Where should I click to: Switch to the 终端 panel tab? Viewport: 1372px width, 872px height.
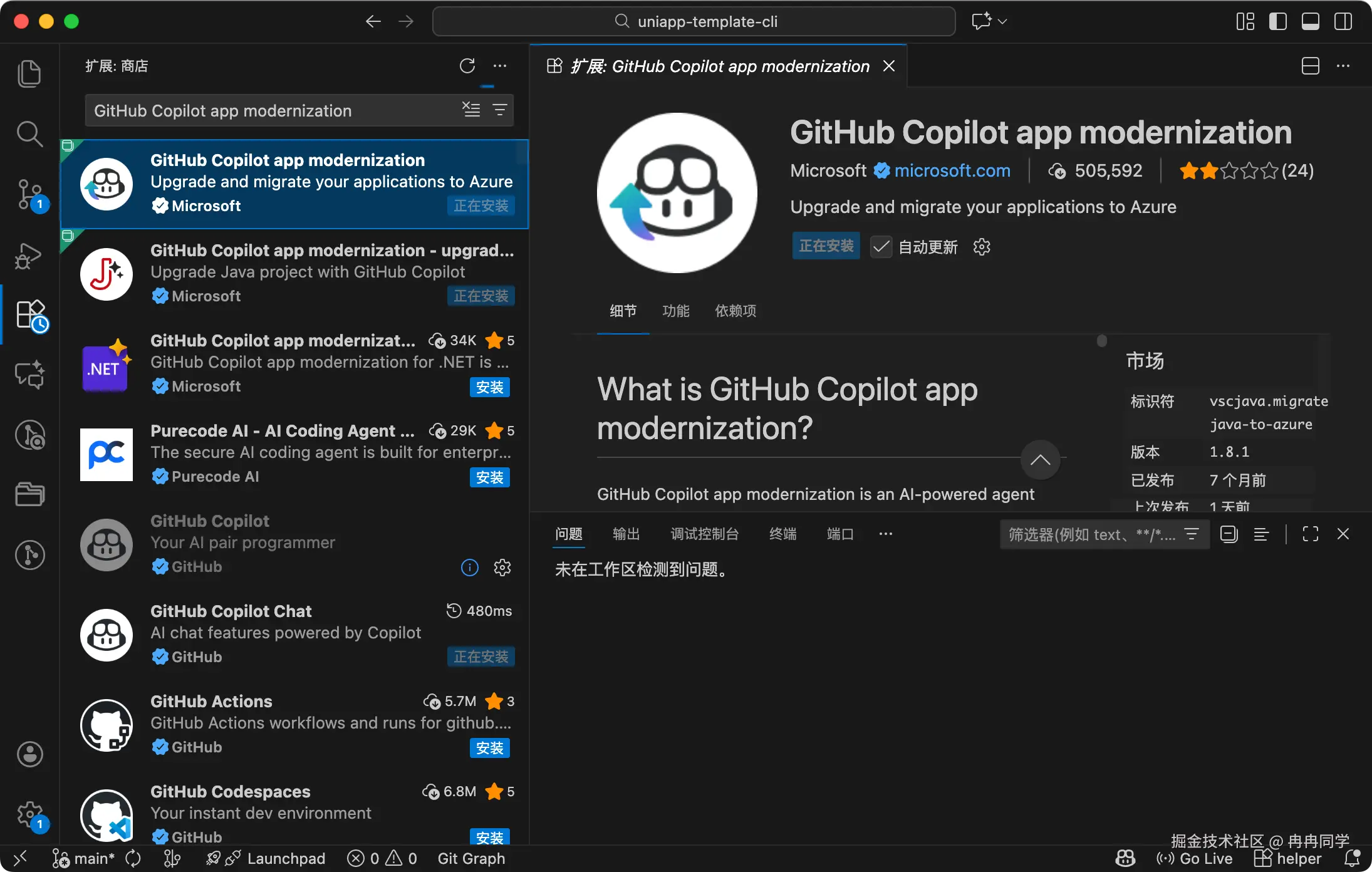pyautogui.click(x=782, y=534)
